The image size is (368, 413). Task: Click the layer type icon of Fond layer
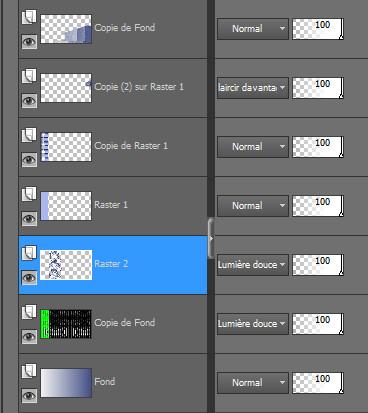[29, 371]
